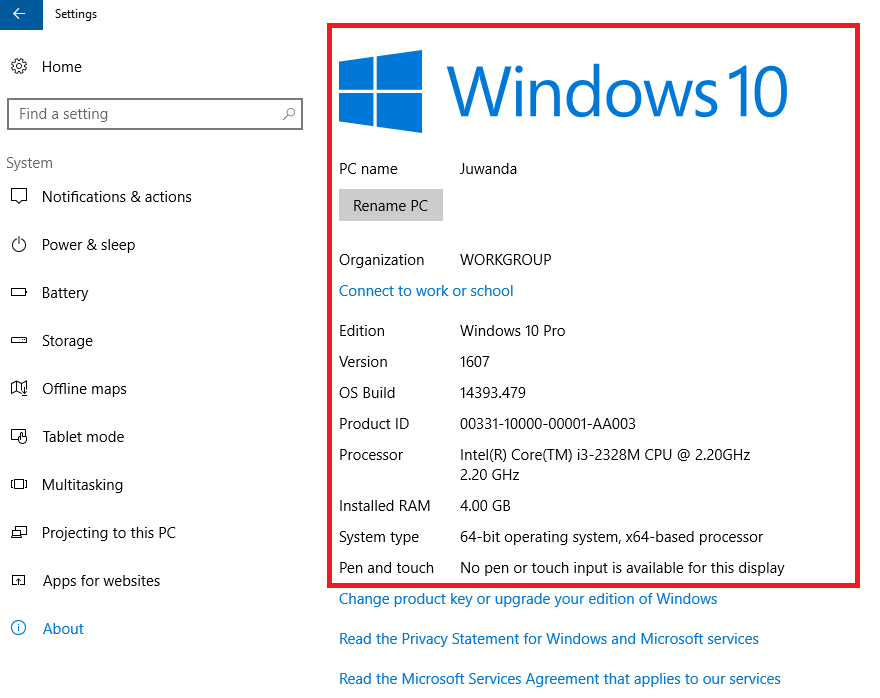This screenshot has width=880, height=698.
Task: Open Change product key or upgrade link
Action: [528, 599]
